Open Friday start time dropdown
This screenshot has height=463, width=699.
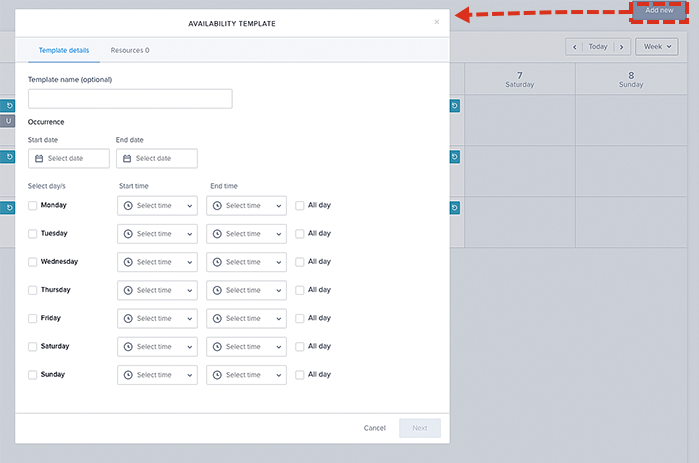[x=157, y=318]
